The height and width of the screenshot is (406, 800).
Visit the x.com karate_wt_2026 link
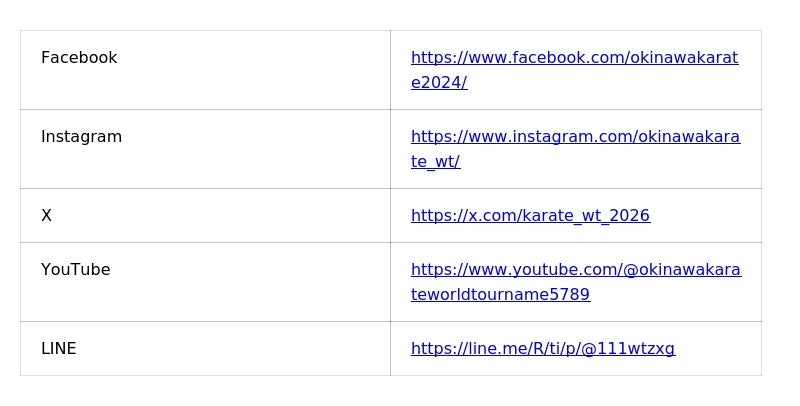tap(530, 216)
